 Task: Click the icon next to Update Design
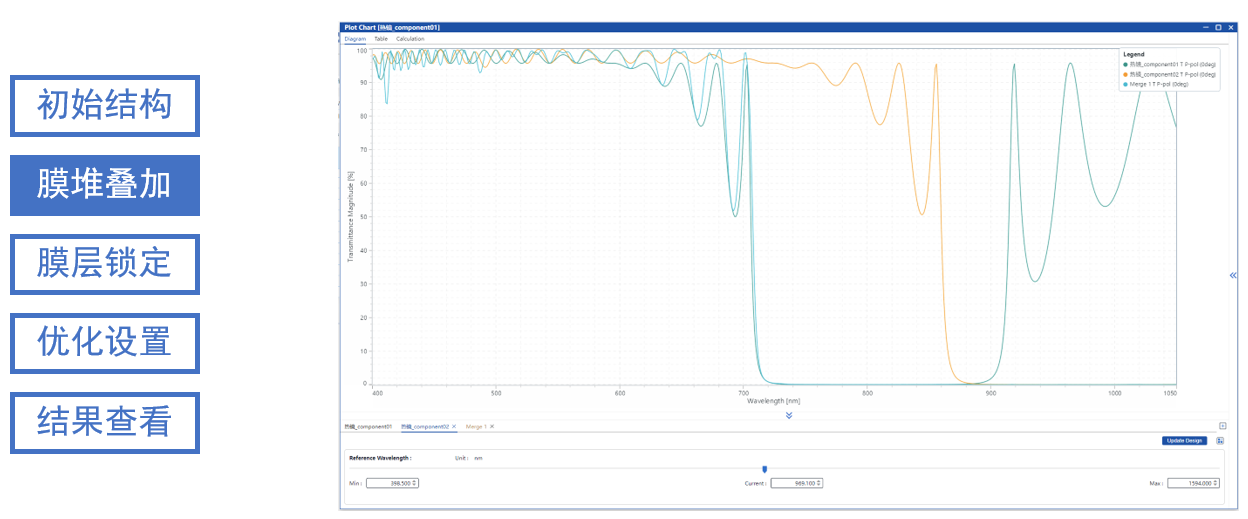pyautogui.click(x=1221, y=441)
